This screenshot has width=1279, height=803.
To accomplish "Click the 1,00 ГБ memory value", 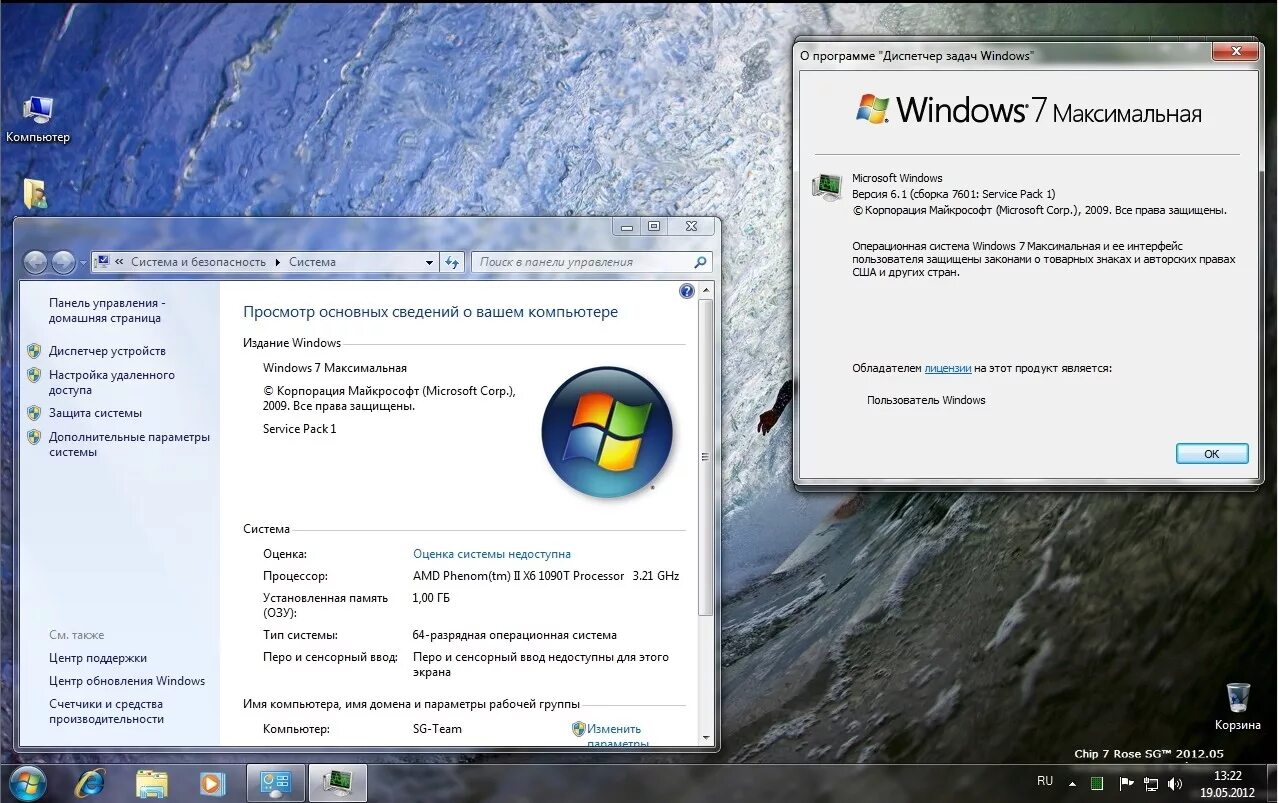I will pos(431,598).
